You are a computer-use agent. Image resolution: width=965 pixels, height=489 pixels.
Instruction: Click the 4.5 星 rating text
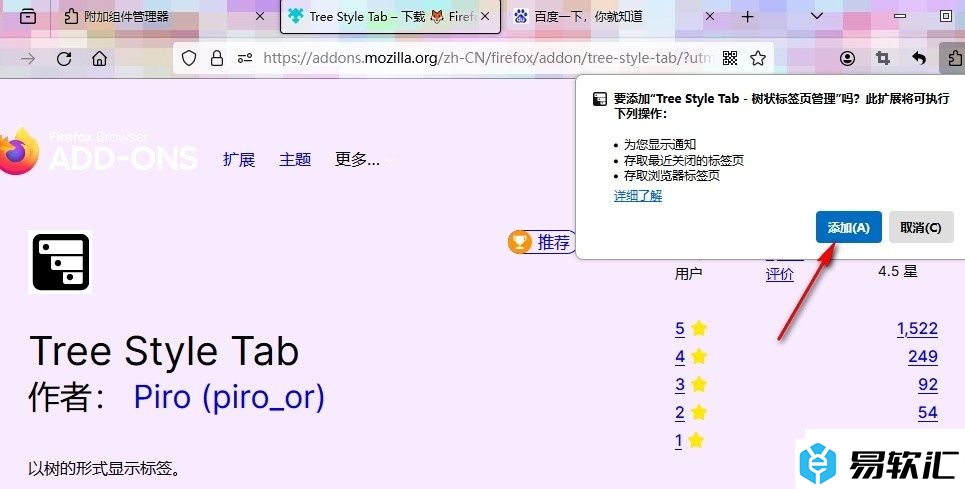pyautogui.click(x=897, y=271)
